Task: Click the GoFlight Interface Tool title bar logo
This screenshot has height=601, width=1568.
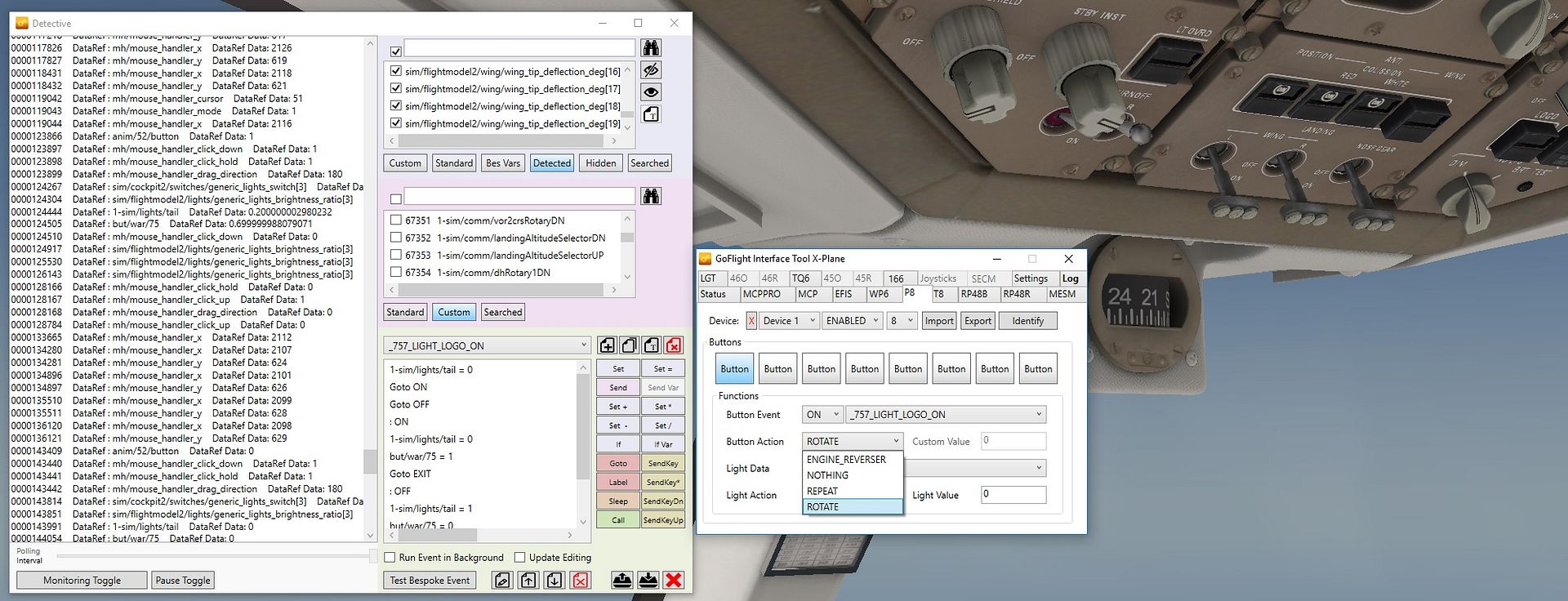Action: click(x=706, y=258)
